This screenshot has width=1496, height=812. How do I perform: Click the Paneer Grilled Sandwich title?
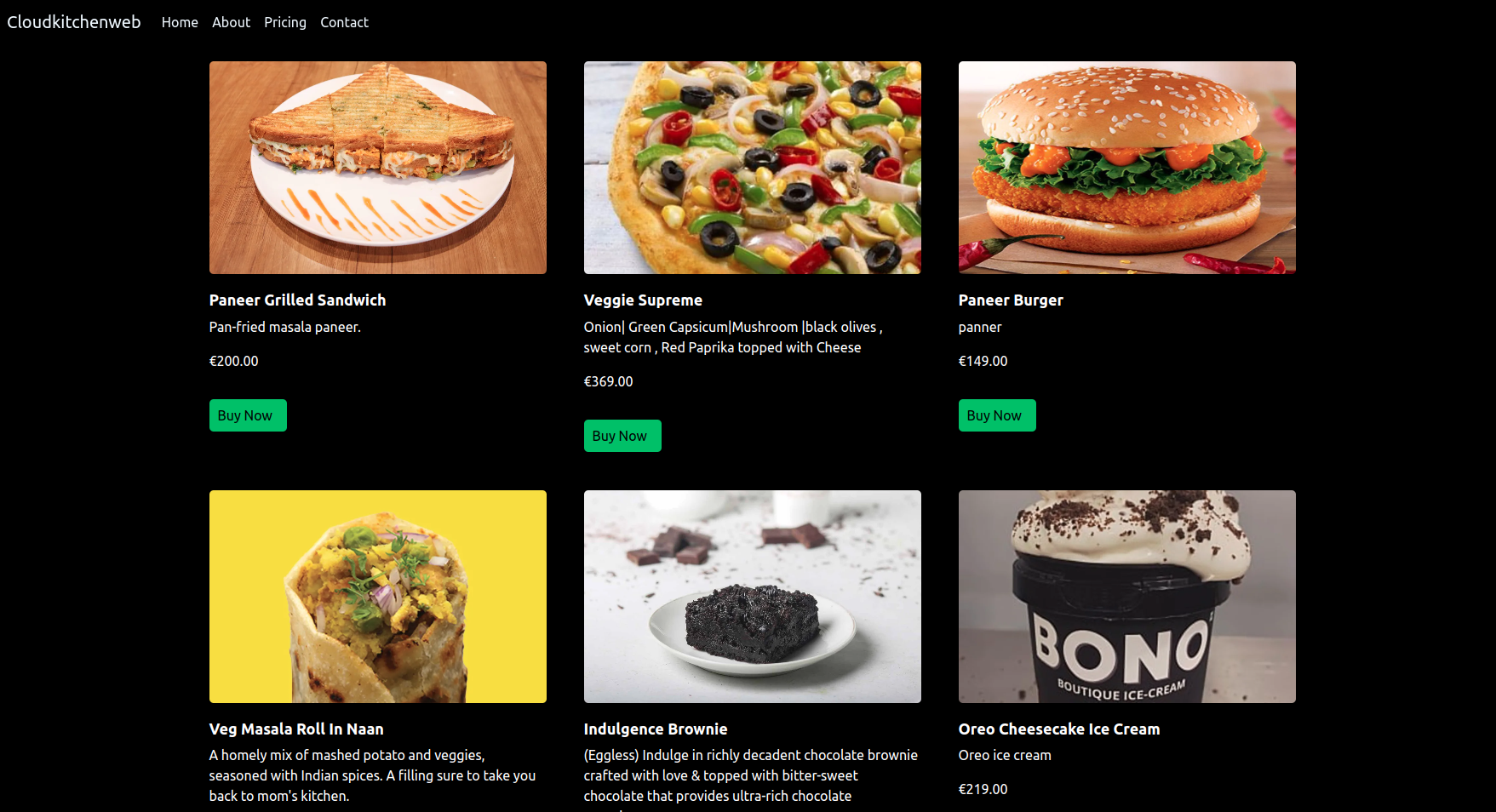(297, 300)
